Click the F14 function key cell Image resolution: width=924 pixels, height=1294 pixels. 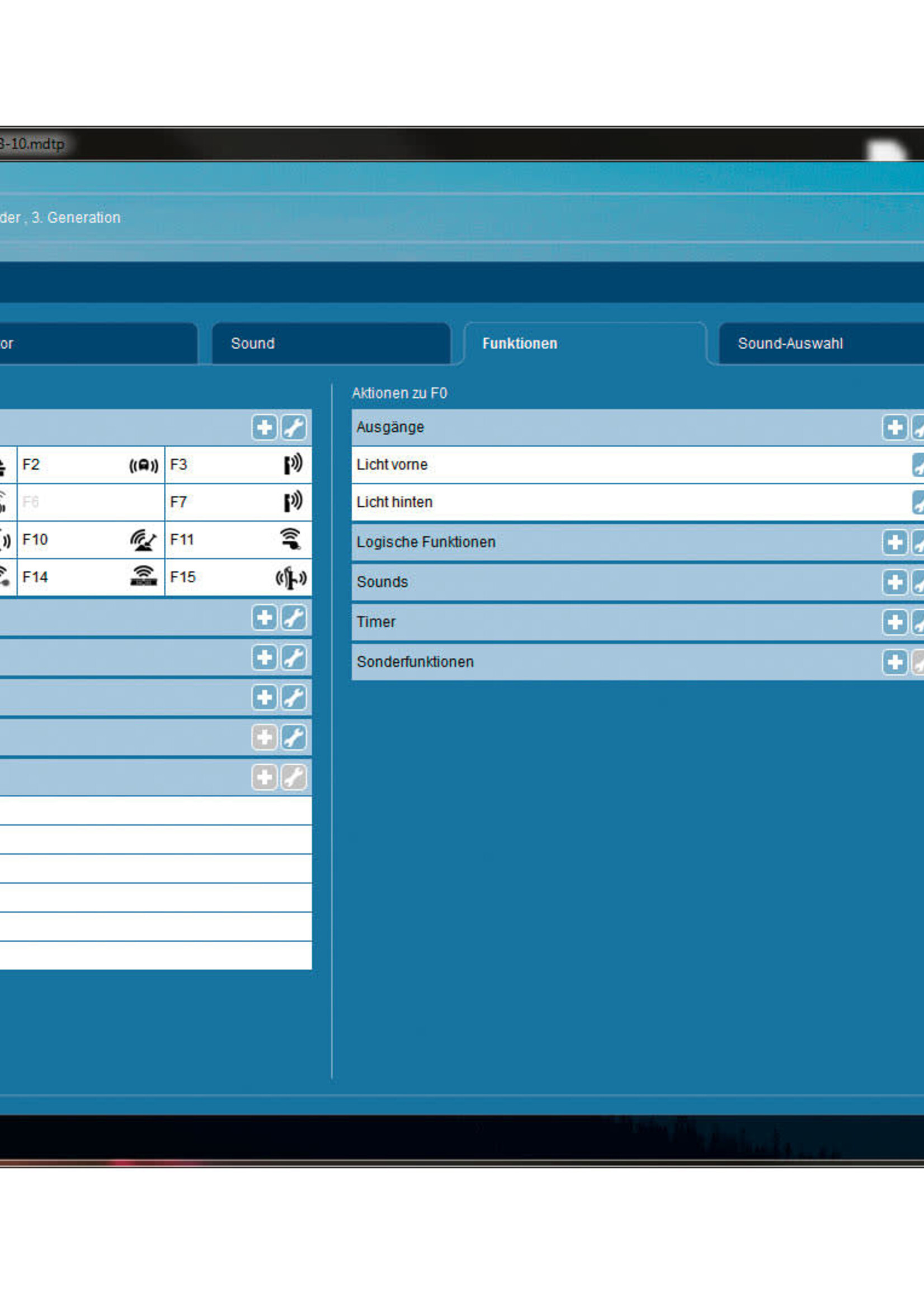(x=91, y=577)
